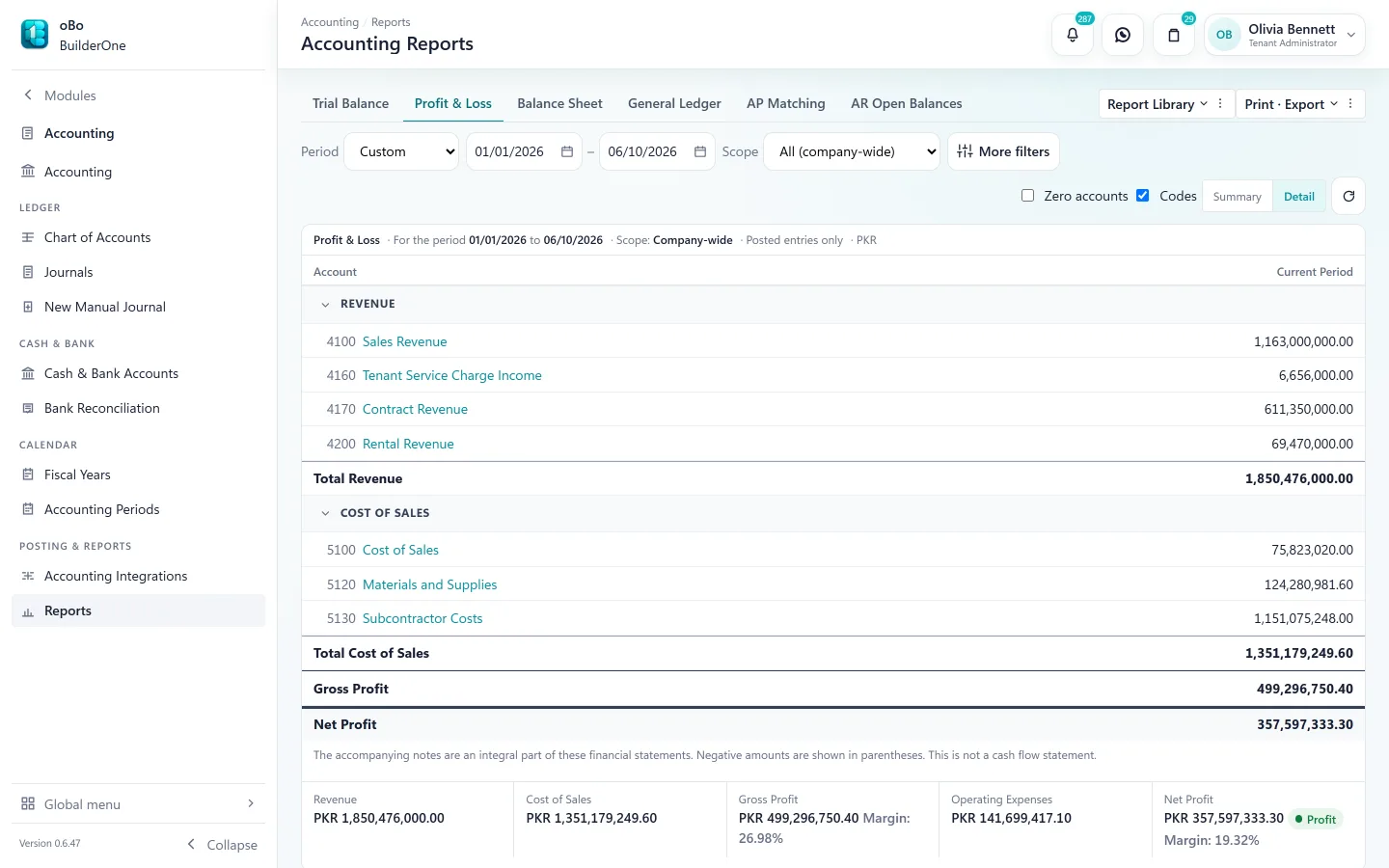This screenshot has height=868, width=1389.
Task: Uncheck the Codes checkbox
Action: tap(1142, 196)
